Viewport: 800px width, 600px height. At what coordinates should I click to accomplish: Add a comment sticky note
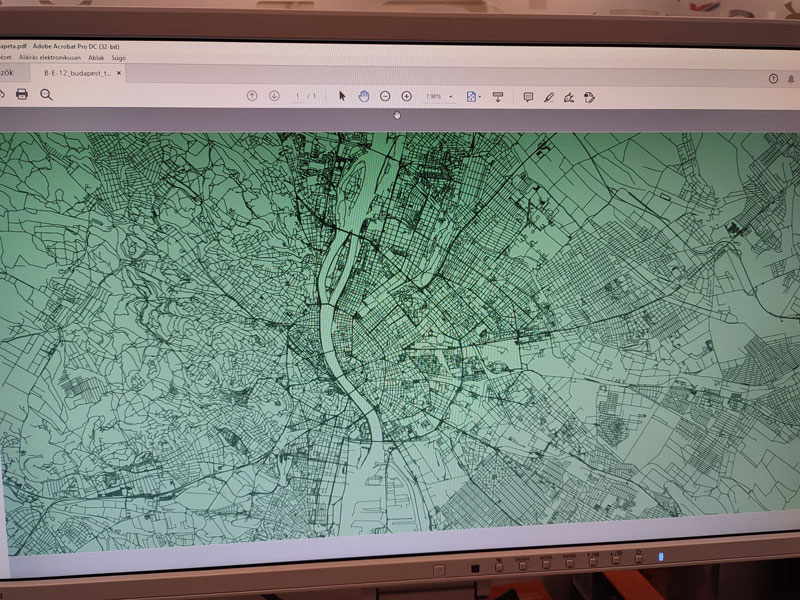pos(528,97)
